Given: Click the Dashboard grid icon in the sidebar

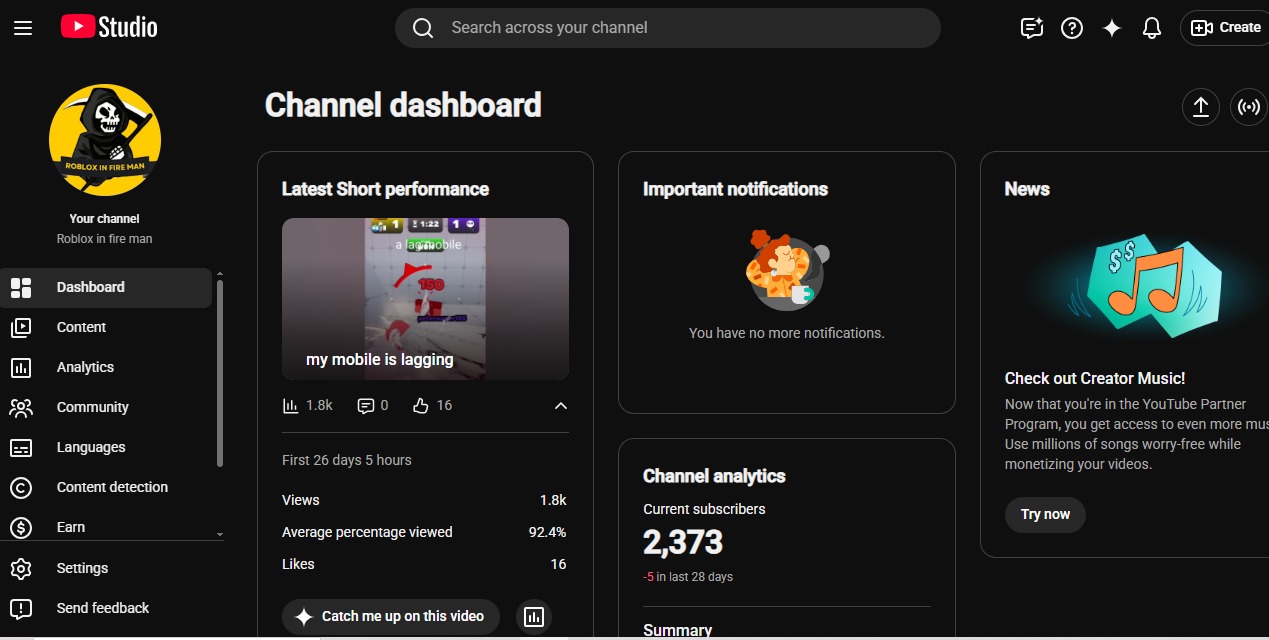Looking at the screenshot, I should 21,288.
